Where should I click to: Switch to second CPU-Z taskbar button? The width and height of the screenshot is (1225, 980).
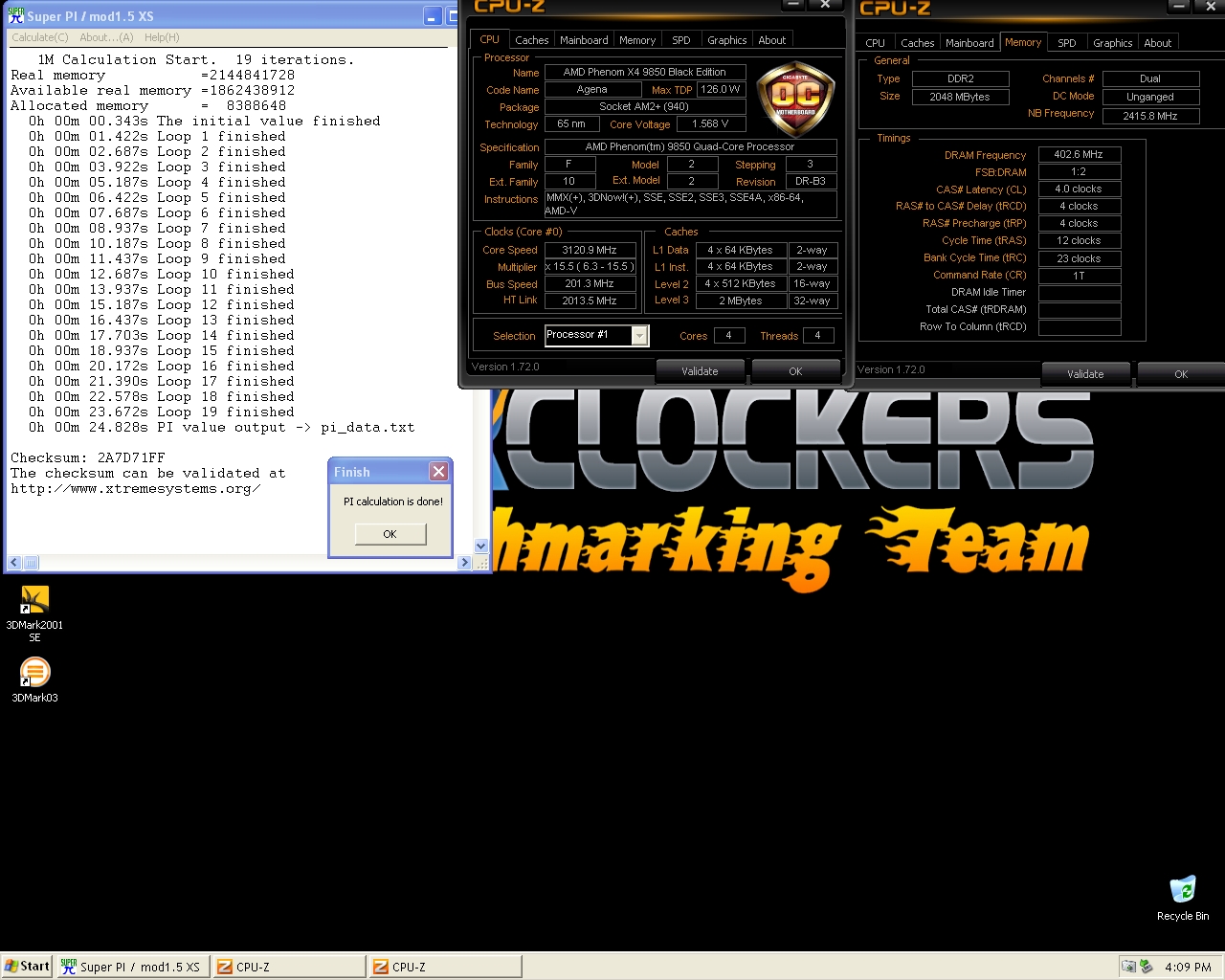pyautogui.click(x=445, y=967)
